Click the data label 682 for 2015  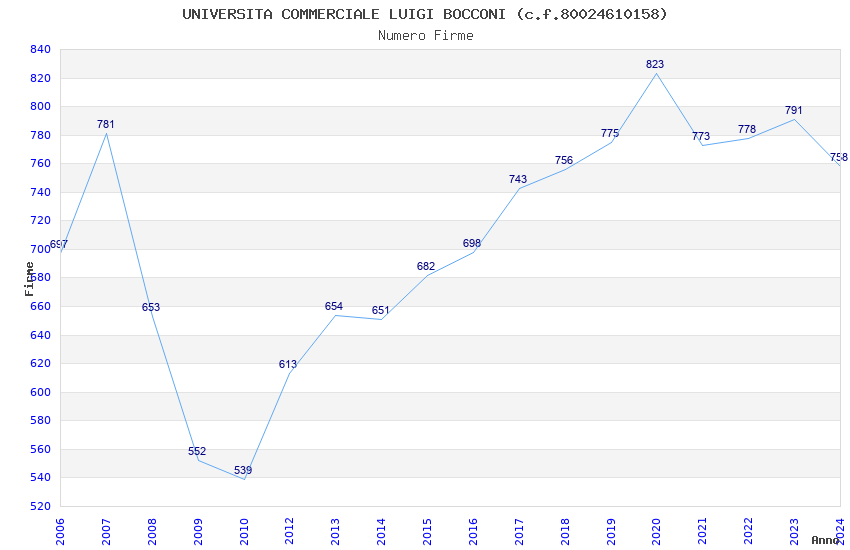426,267
